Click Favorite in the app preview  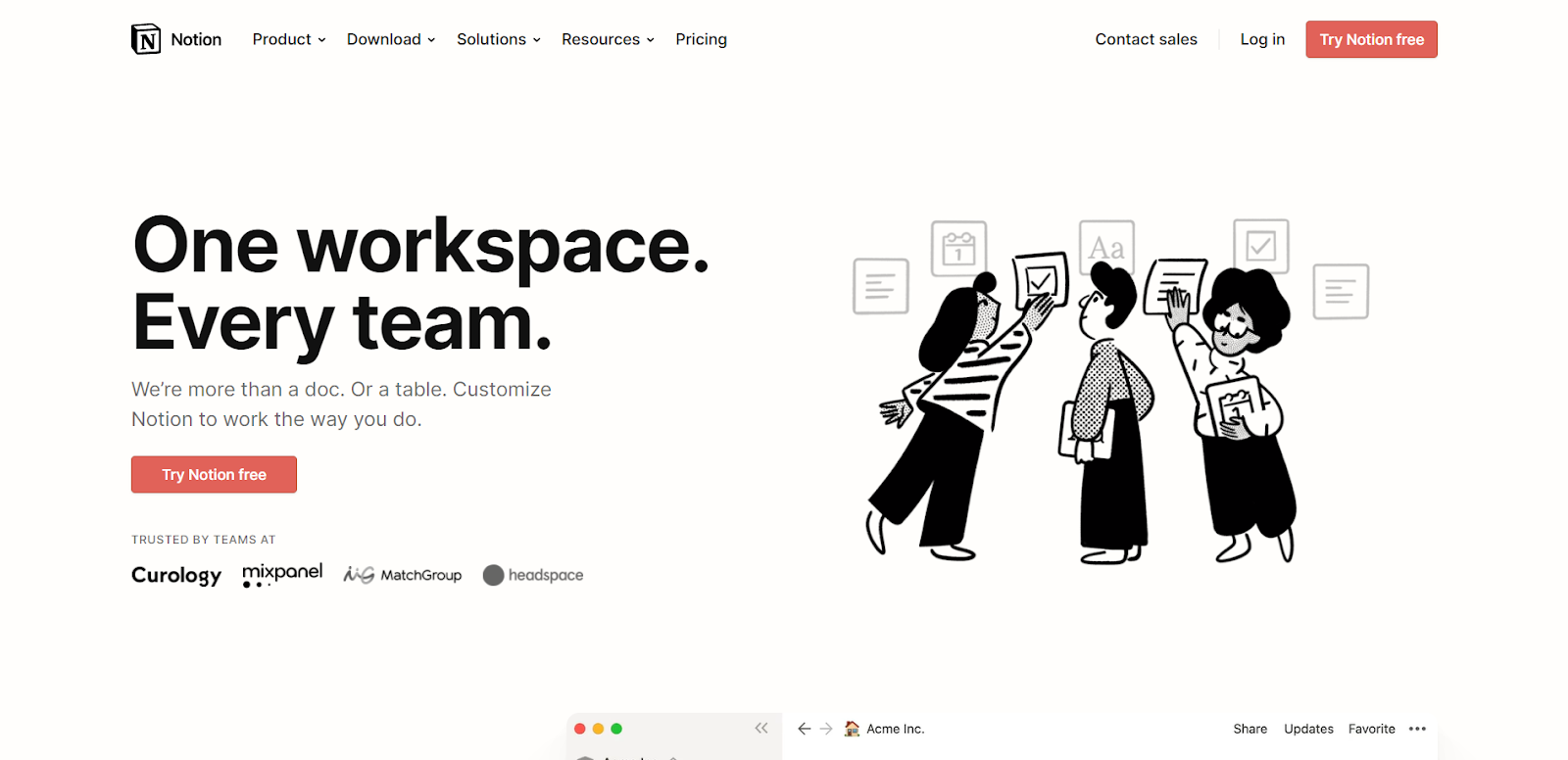1372,729
